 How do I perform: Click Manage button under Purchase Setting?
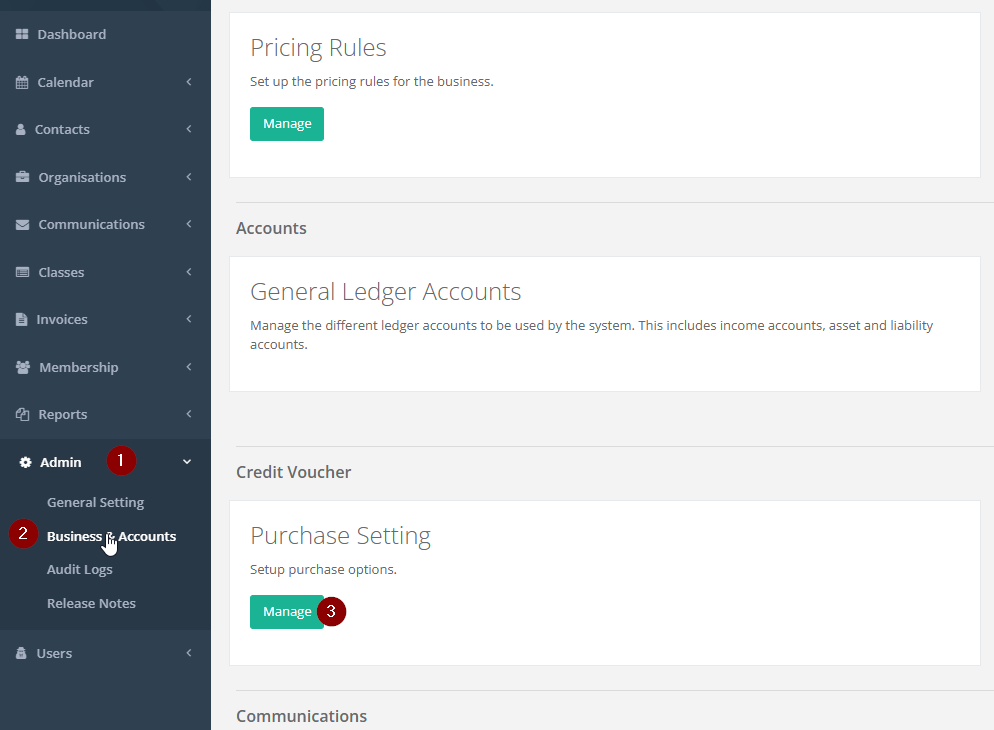tap(287, 612)
